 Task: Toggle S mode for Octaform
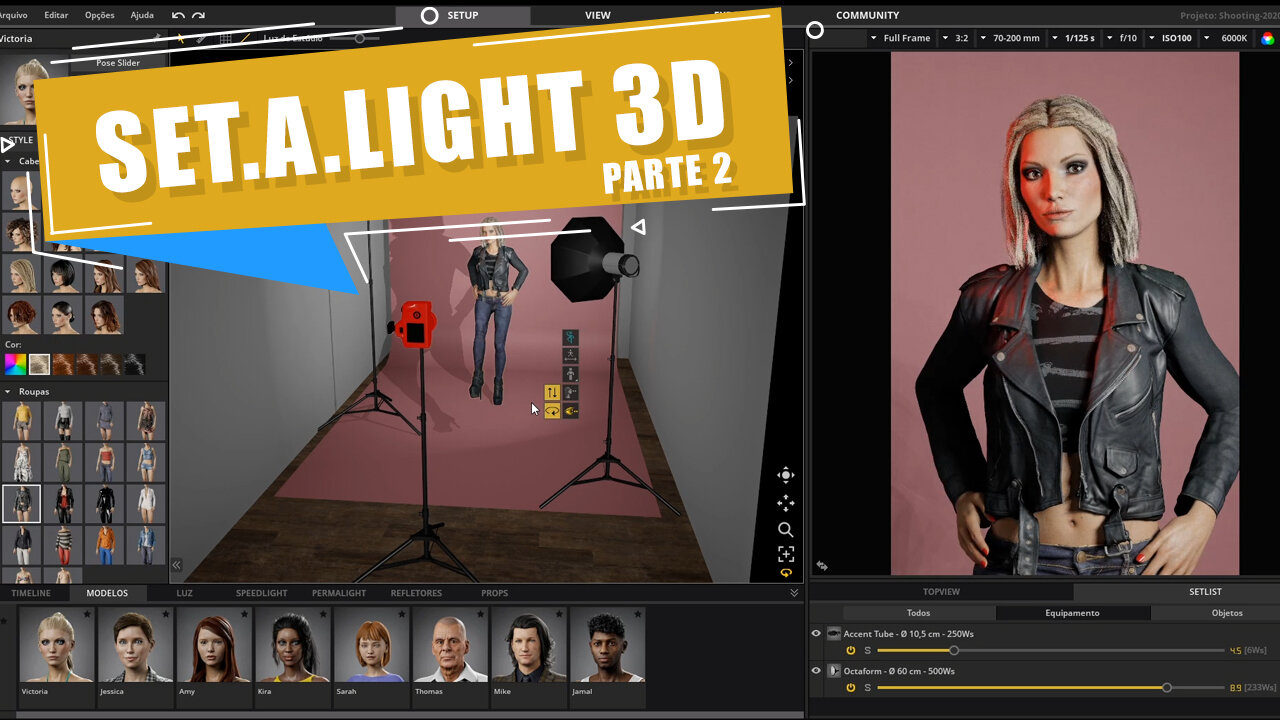867,688
